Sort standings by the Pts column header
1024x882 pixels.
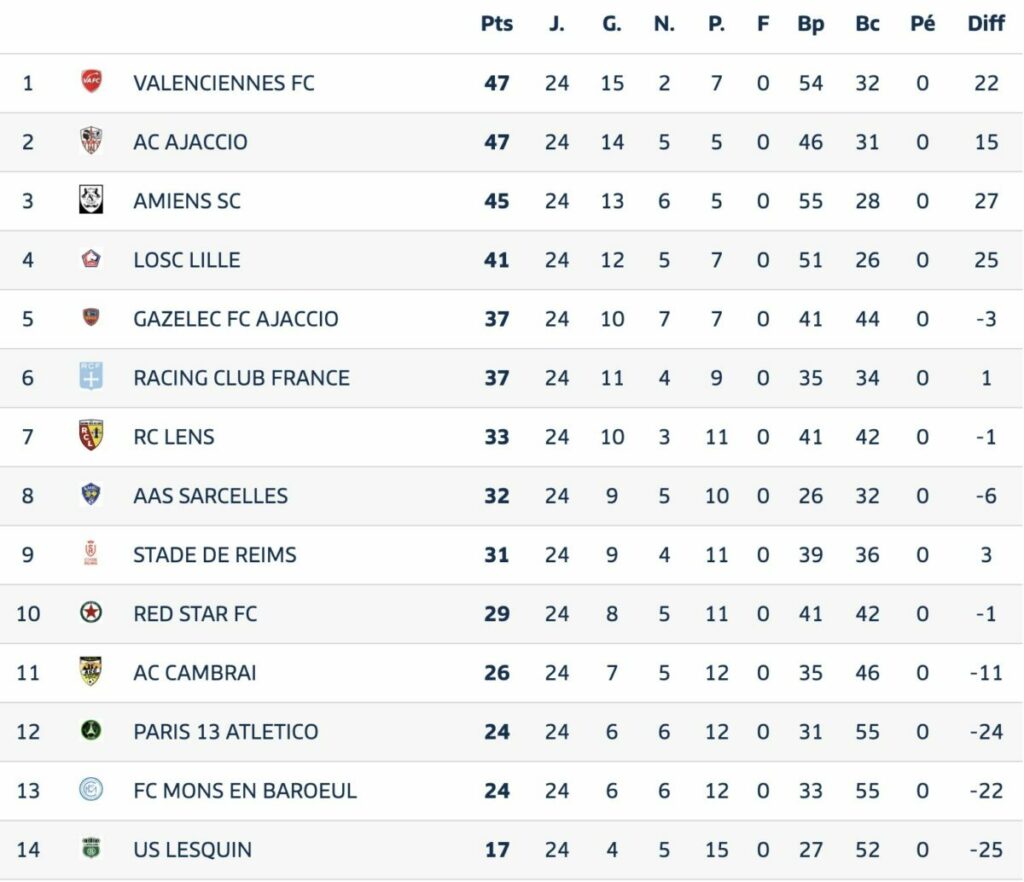pyautogui.click(x=497, y=24)
